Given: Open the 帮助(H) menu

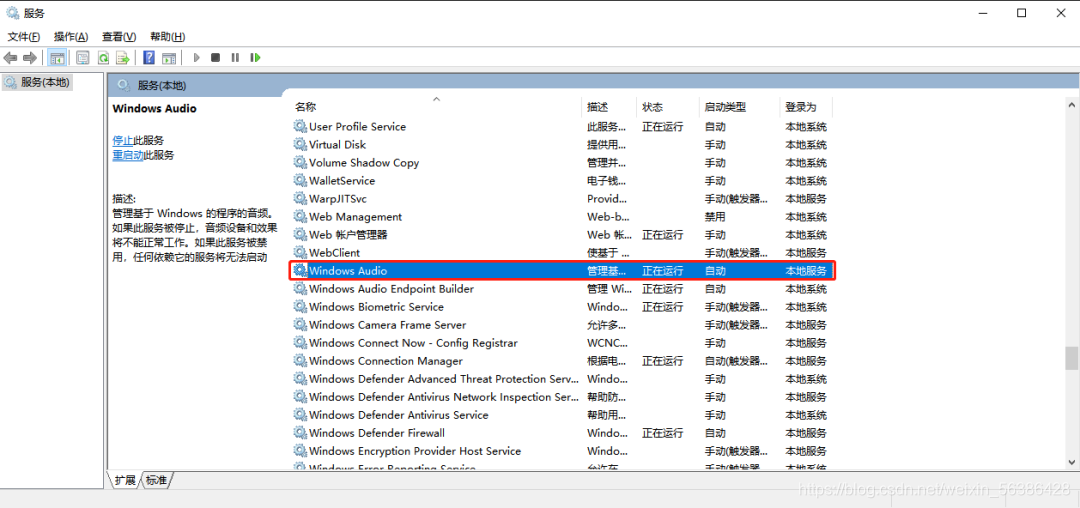Looking at the screenshot, I should point(167,36).
